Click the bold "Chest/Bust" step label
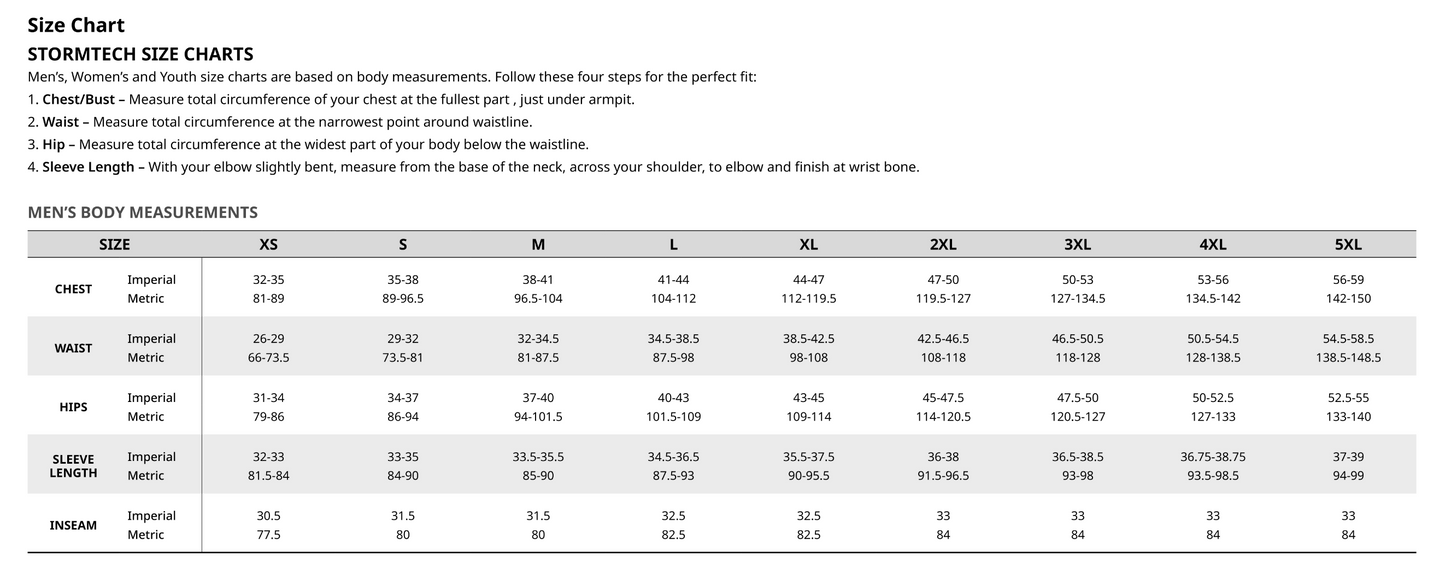 click(x=80, y=100)
